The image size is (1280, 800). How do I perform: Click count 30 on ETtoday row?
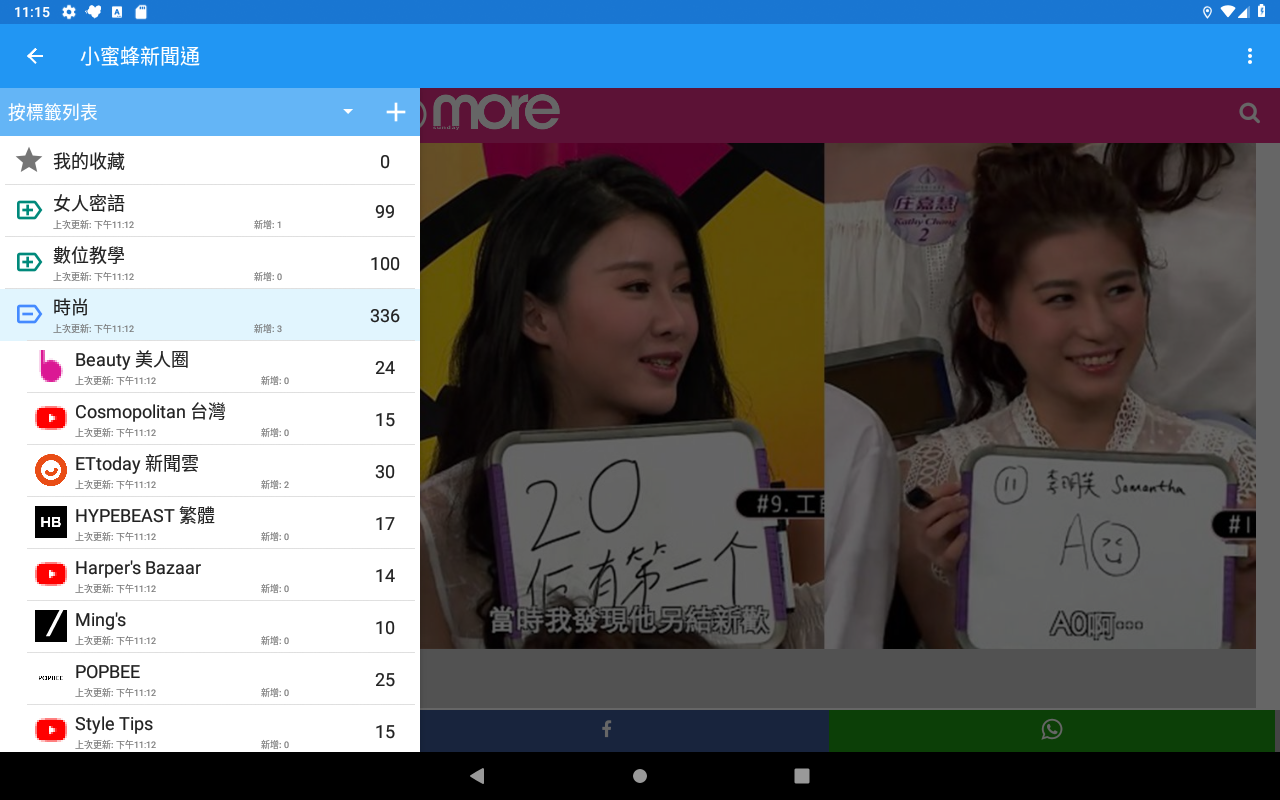[385, 472]
